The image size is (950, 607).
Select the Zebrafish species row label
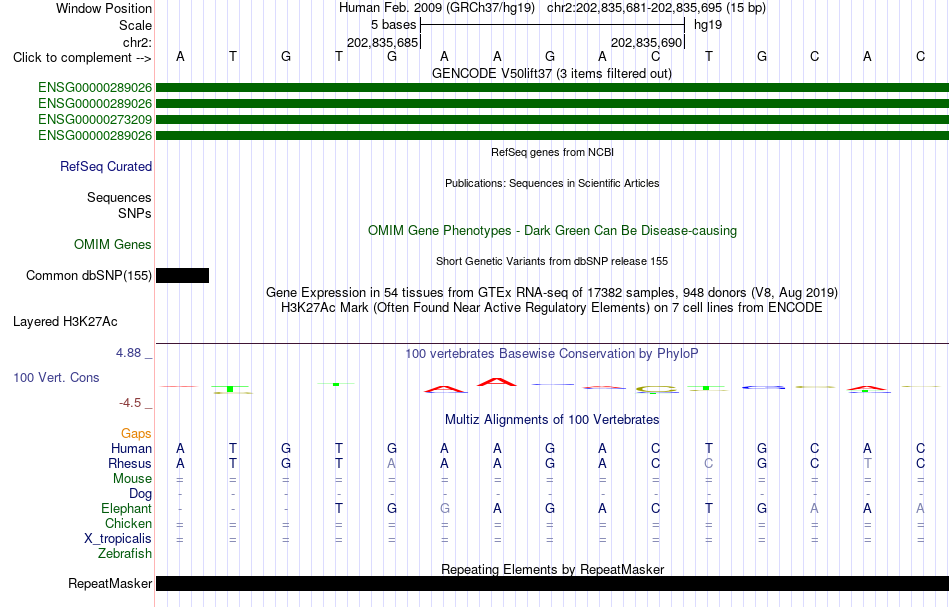(125, 553)
